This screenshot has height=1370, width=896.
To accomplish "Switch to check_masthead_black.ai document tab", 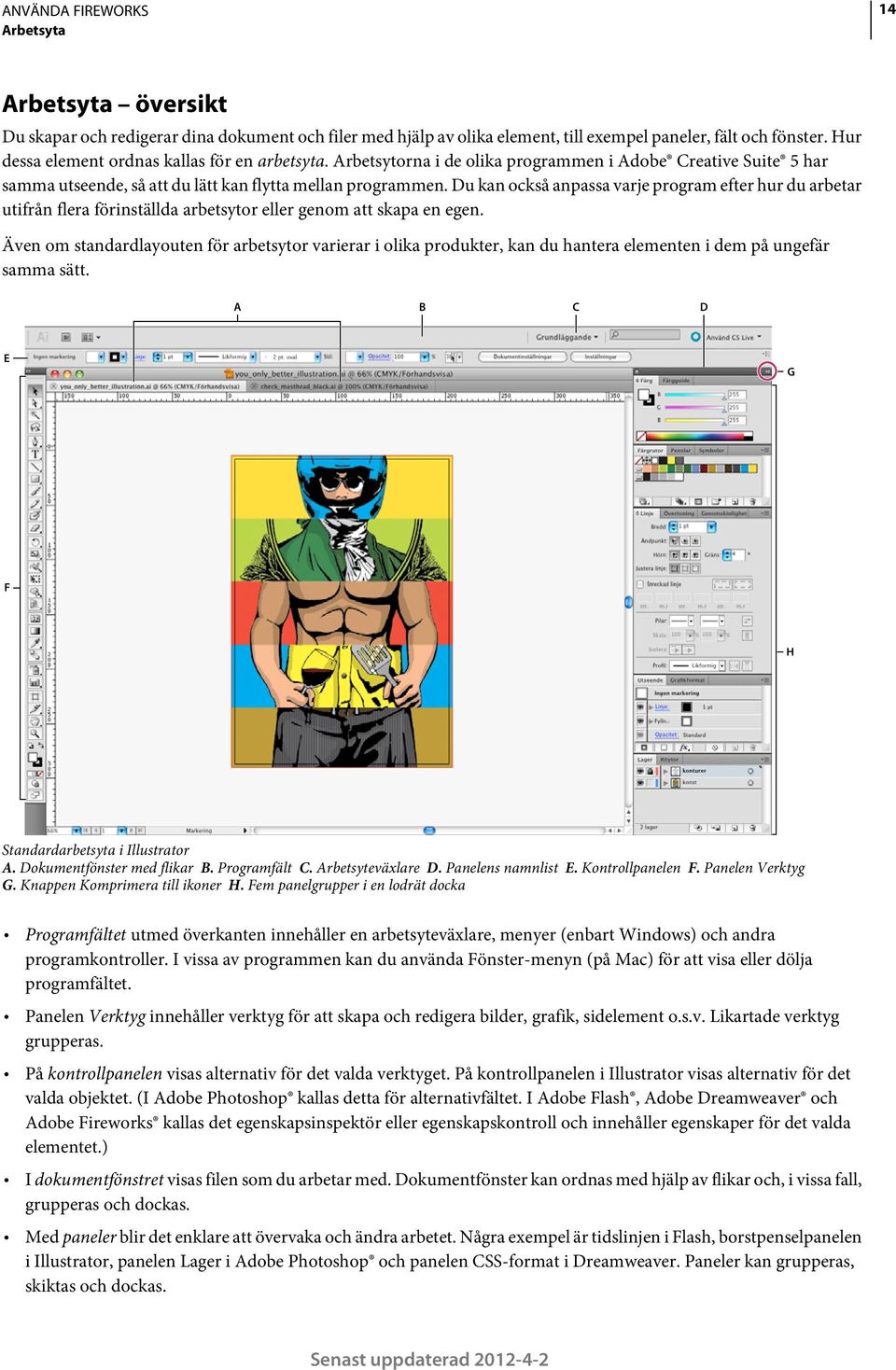I will pyautogui.click(x=343, y=386).
